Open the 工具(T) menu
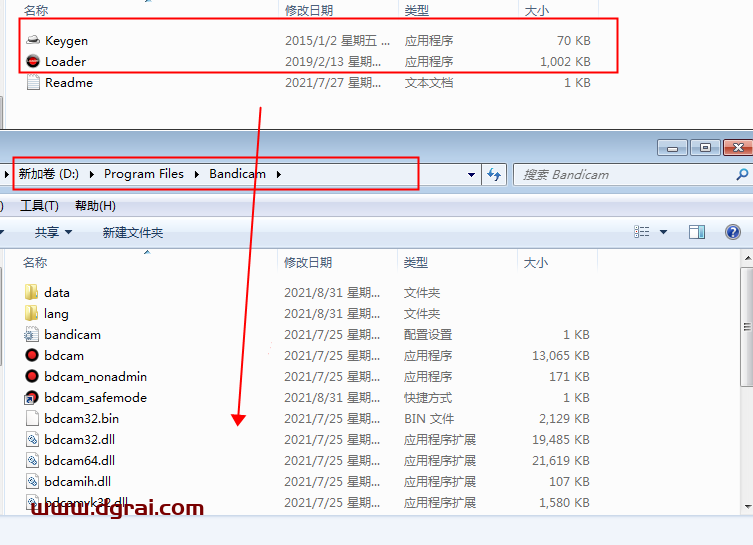 pos(39,206)
